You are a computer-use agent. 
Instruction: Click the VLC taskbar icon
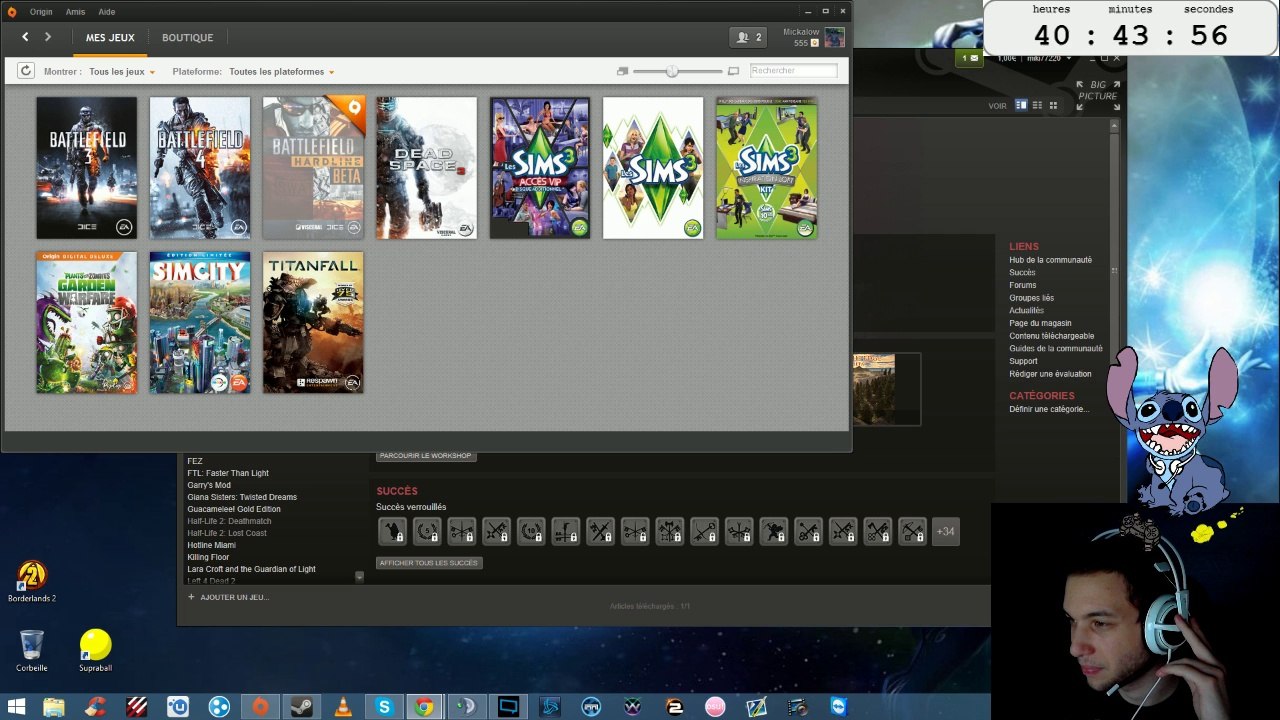click(x=343, y=707)
